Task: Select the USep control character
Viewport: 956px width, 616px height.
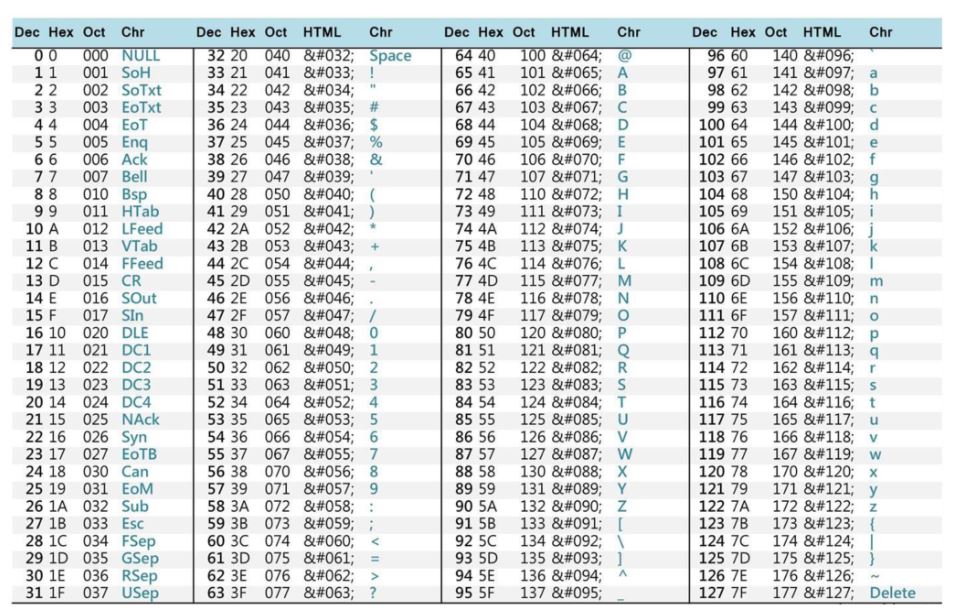Action: 140,593
